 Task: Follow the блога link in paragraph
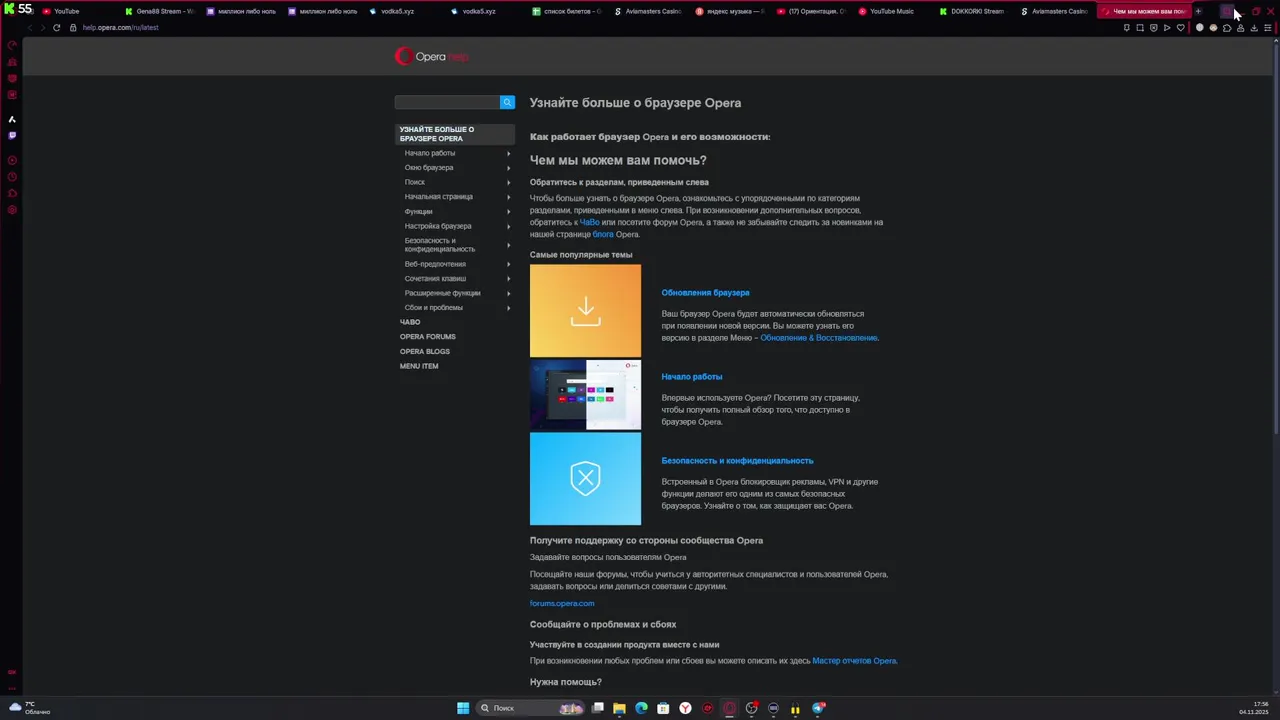point(603,234)
